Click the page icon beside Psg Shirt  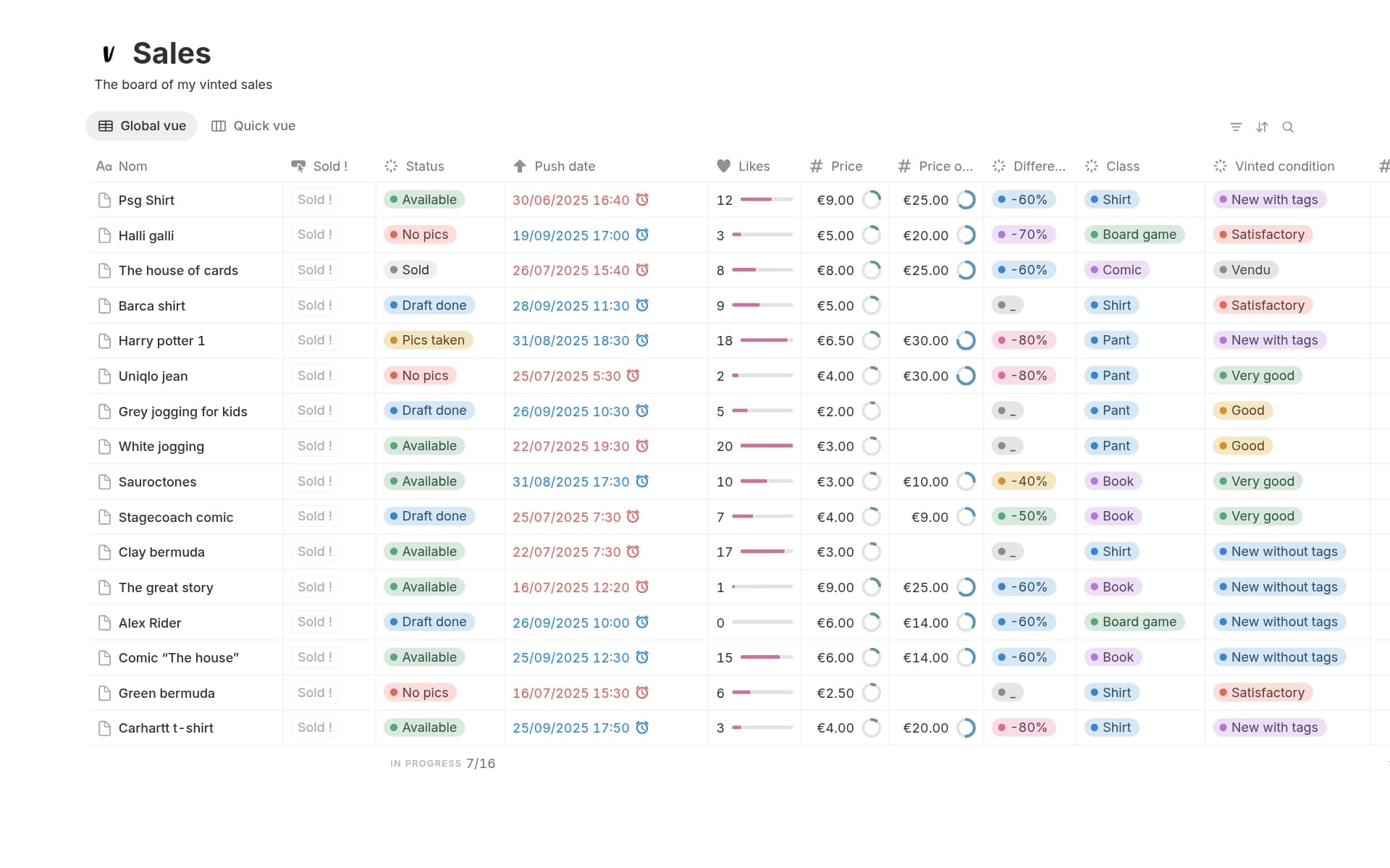point(104,200)
